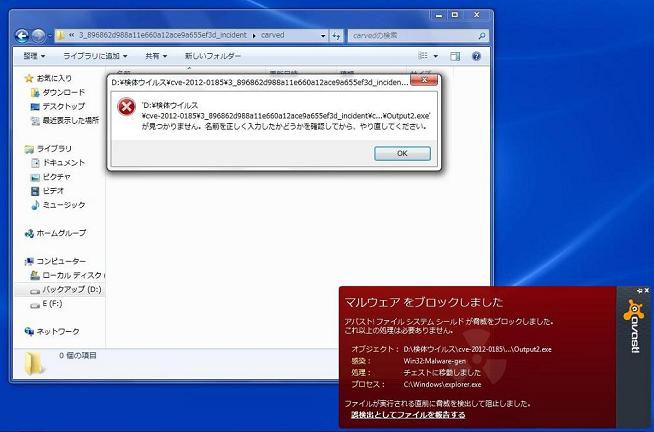The image size is (654, 432).
Task: Select ライブラリ in navigation pane
Action: click(54, 148)
